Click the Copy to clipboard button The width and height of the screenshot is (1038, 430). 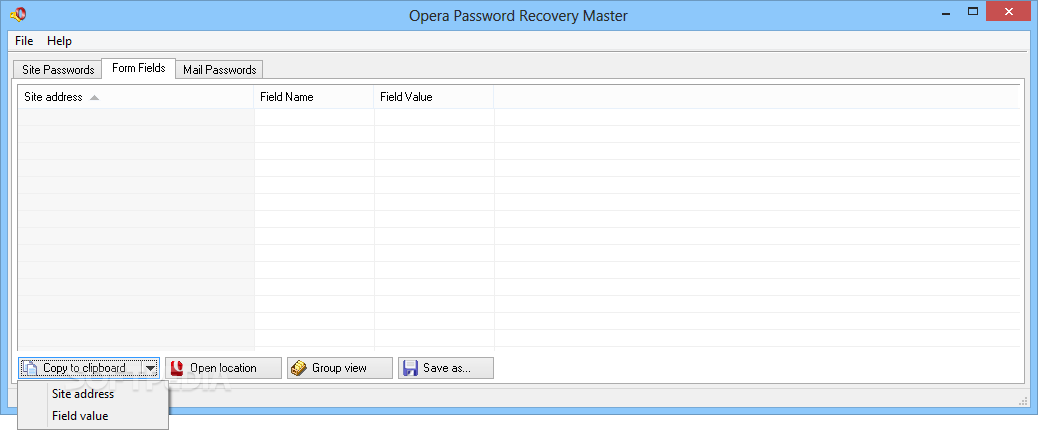(x=81, y=368)
